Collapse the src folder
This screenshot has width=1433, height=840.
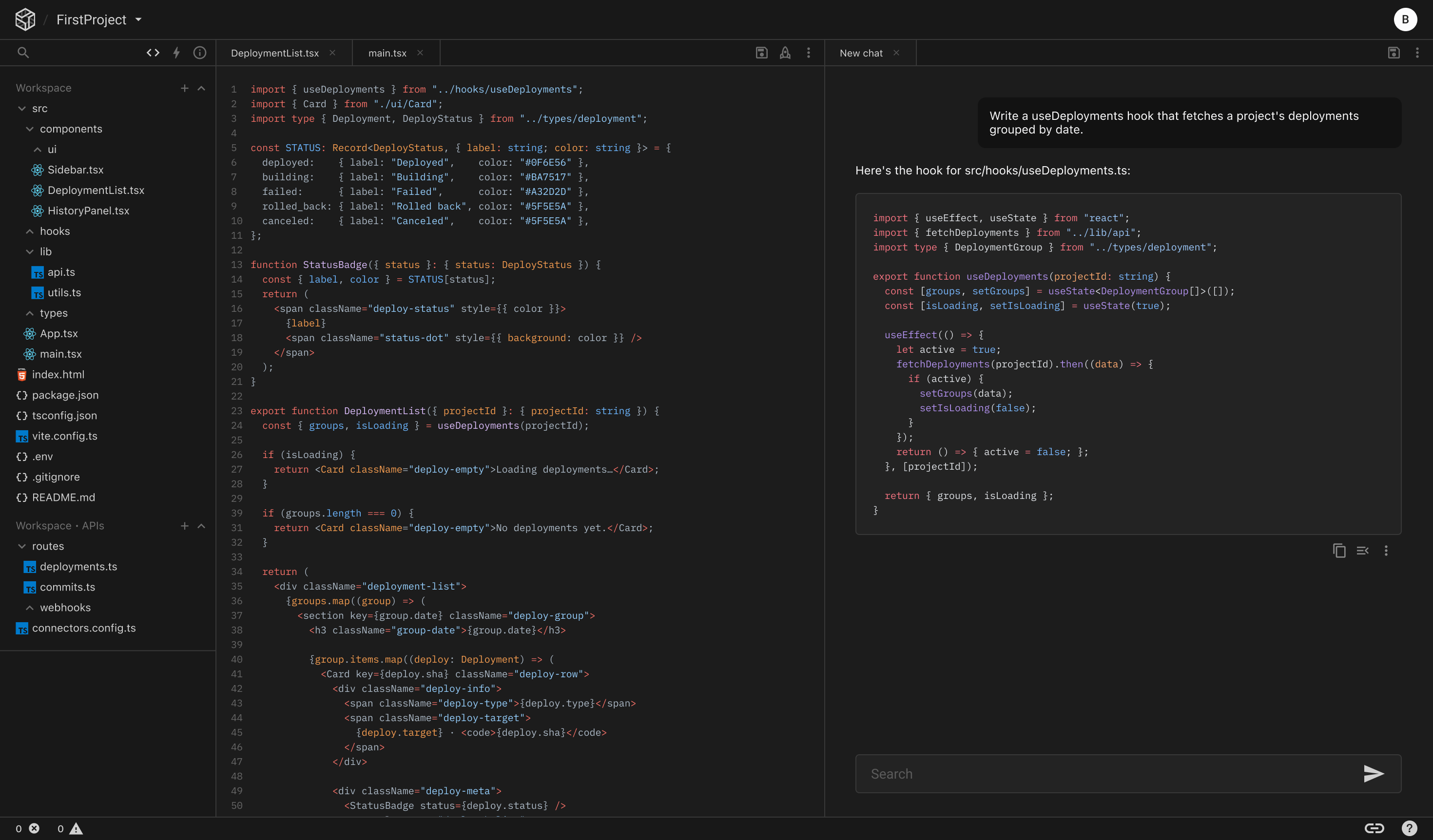[x=21, y=109]
